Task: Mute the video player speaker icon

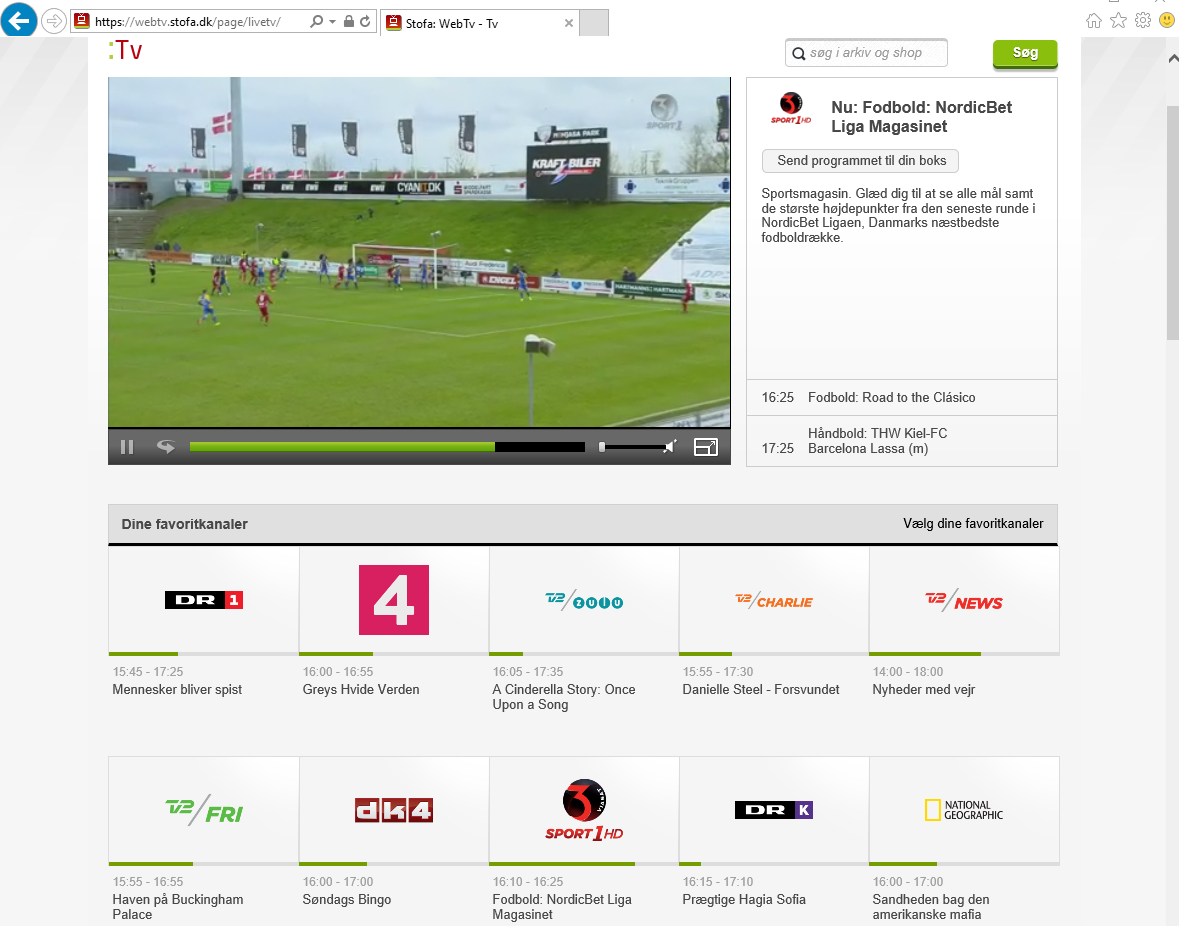Action: pyautogui.click(x=670, y=447)
